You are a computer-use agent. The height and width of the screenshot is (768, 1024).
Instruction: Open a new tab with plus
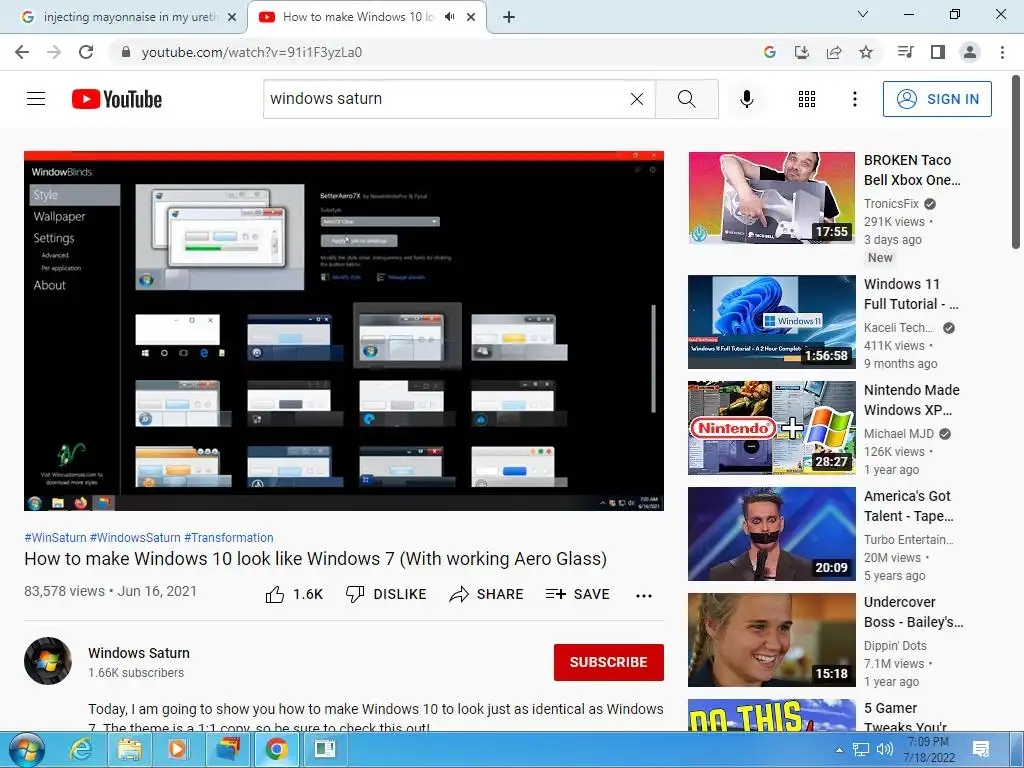coord(509,17)
